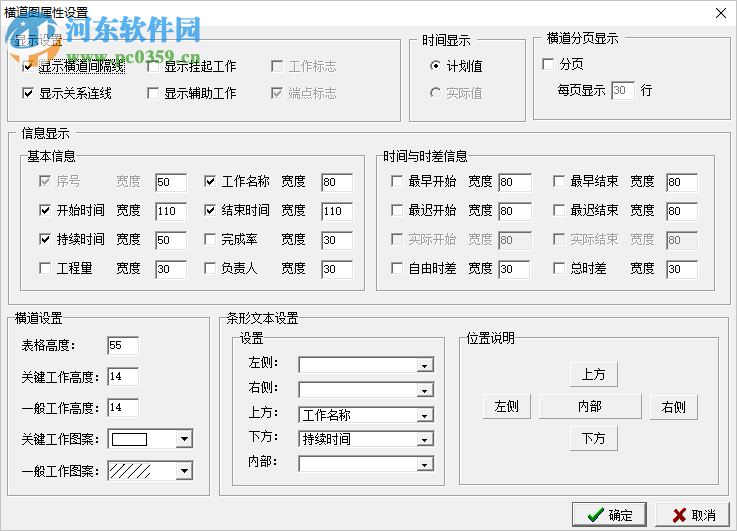Enable the 完成率 checkbox
The image size is (737, 531).
[210, 239]
